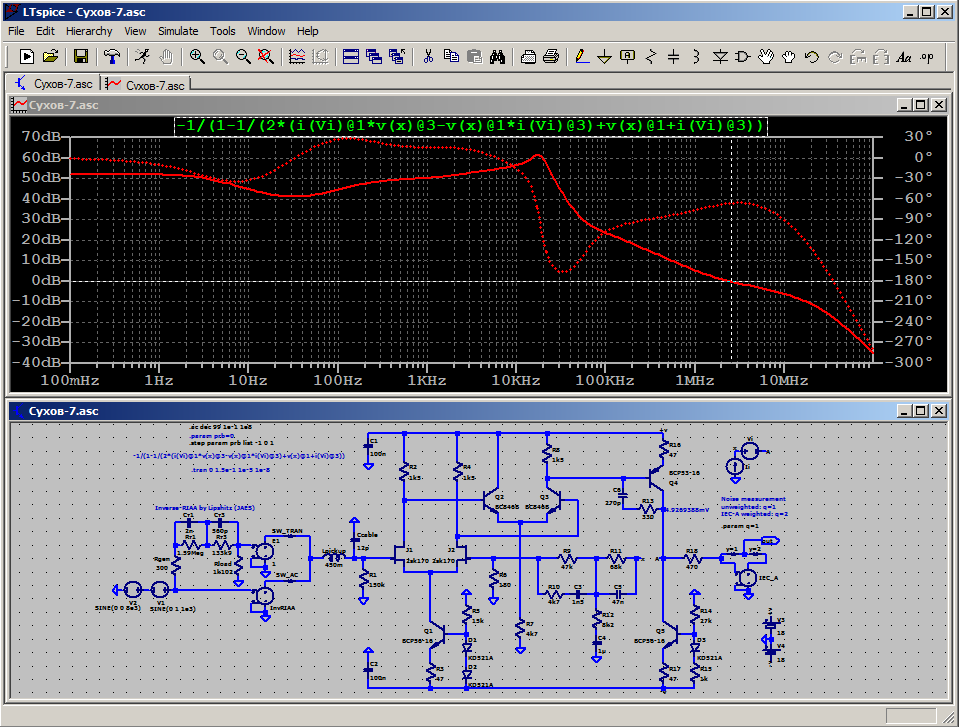Tile windows horizontally icon
The width and height of the screenshot is (959, 727).
coord(351,56)
